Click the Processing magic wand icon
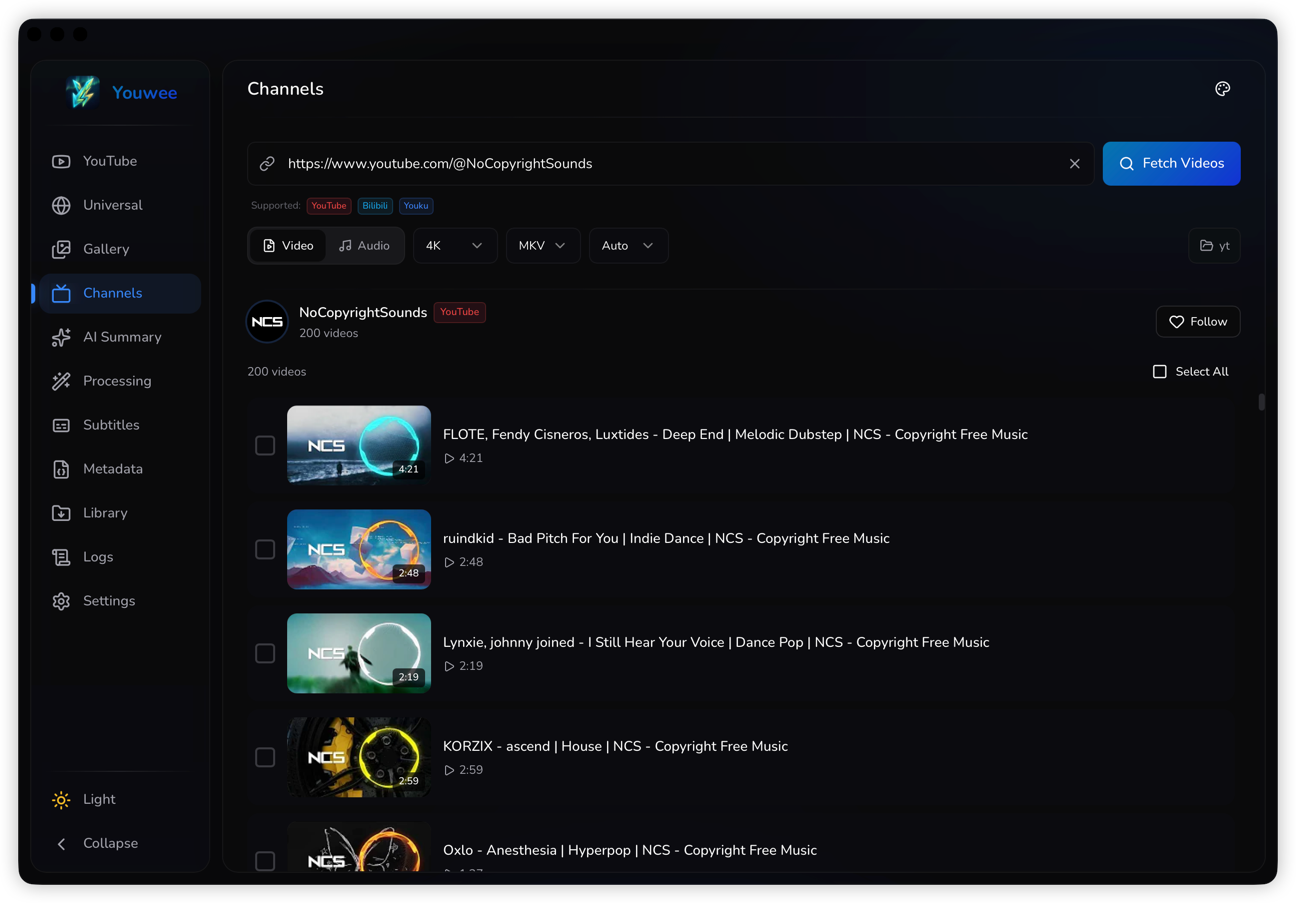This screenshot has height=903, width=1296. pyautogui.click(x=61, y=381)
